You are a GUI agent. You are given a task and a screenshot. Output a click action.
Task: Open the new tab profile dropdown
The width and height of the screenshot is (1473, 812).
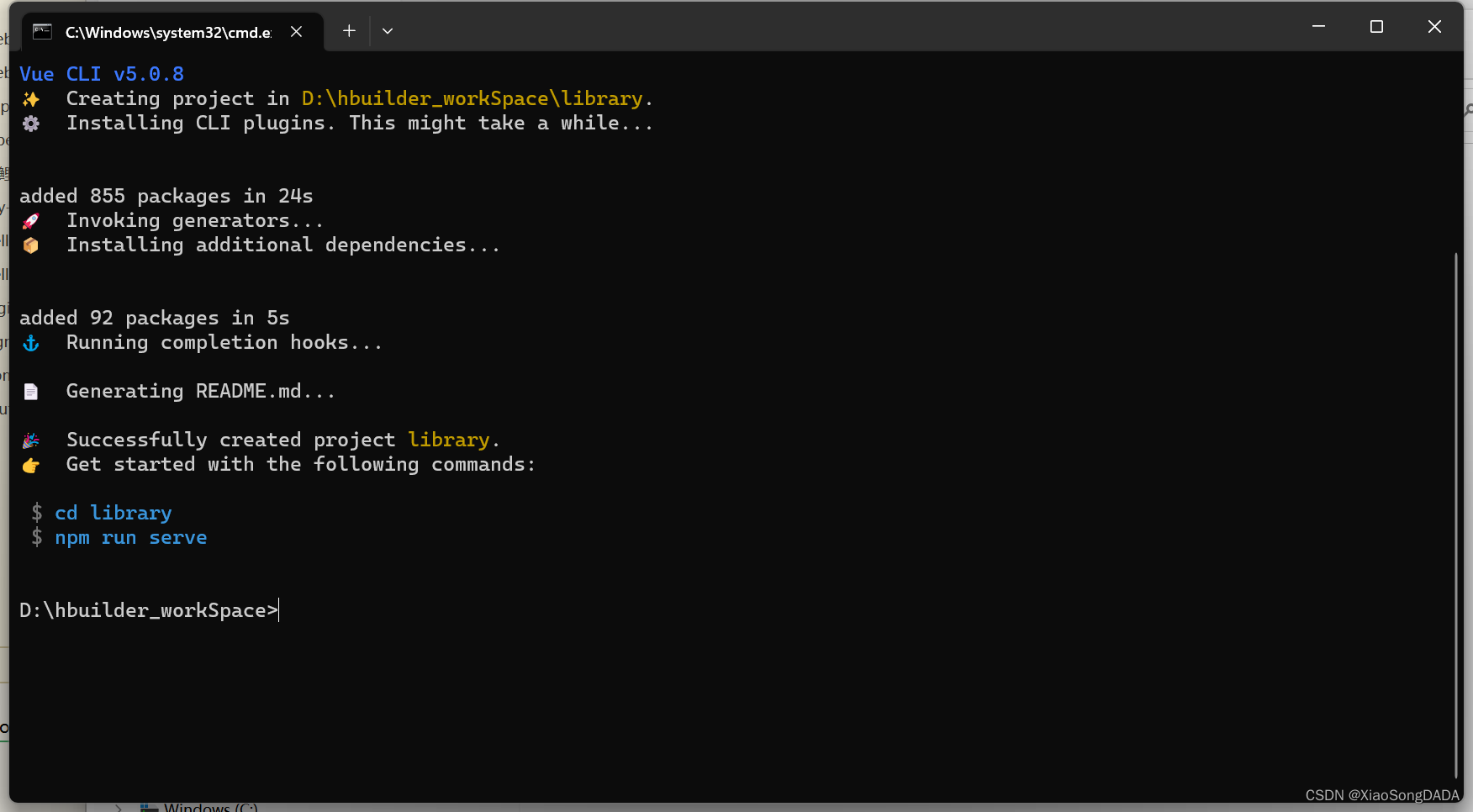tap(388, 31)
